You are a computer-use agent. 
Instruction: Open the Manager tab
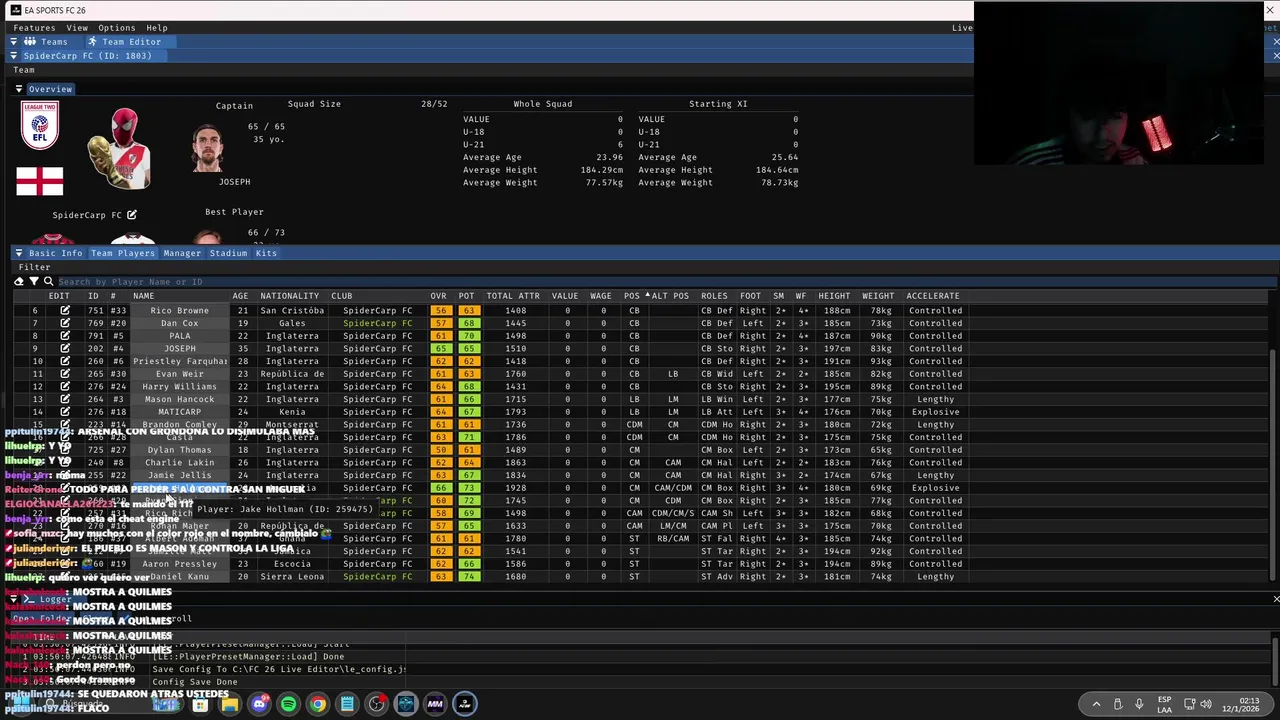[x=182, y=253]
